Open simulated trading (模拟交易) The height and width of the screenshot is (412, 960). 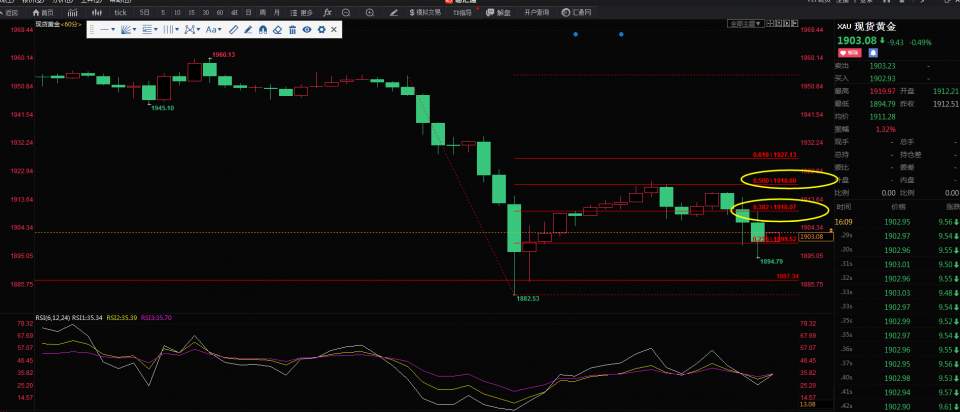tap(426, 12)
